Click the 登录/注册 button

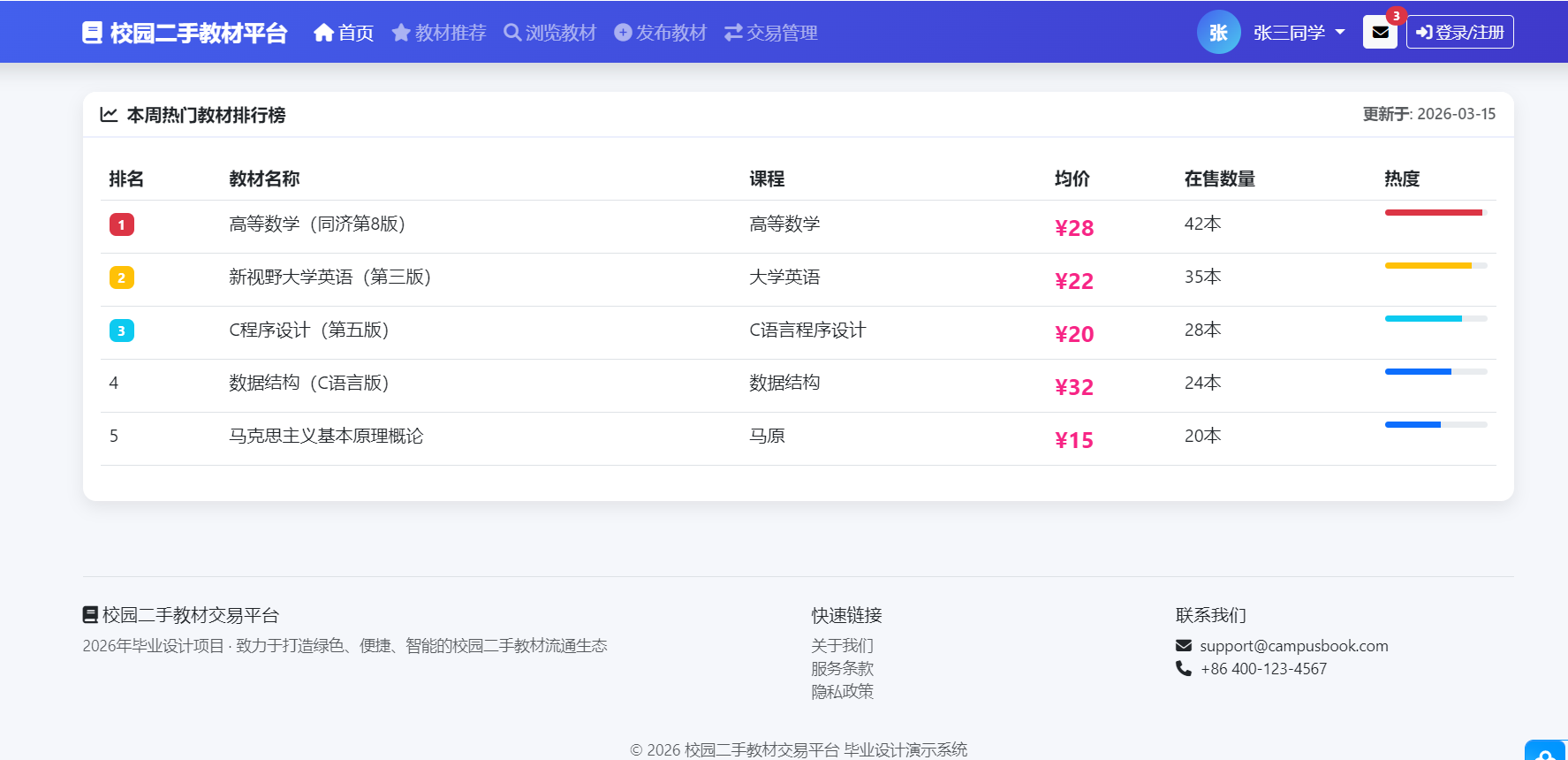(1459, 33)
